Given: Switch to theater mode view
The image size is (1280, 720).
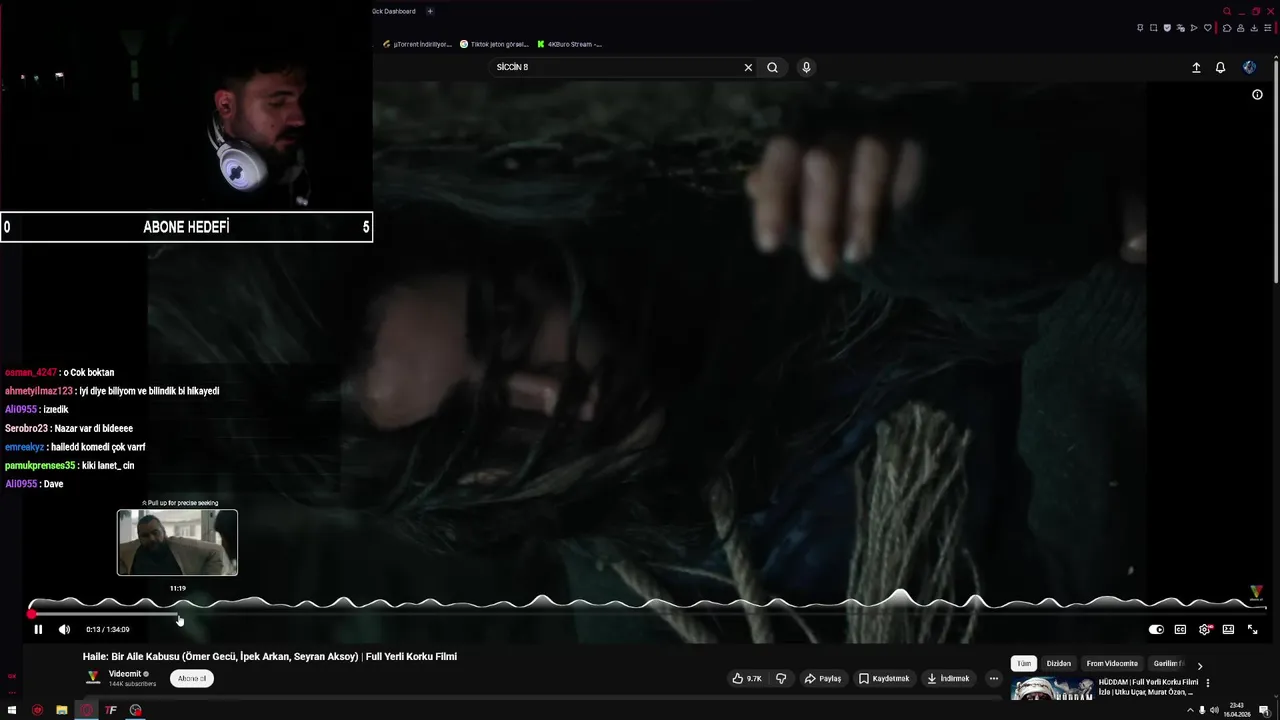Looking at the screenshot, I should pos(1228,629).
